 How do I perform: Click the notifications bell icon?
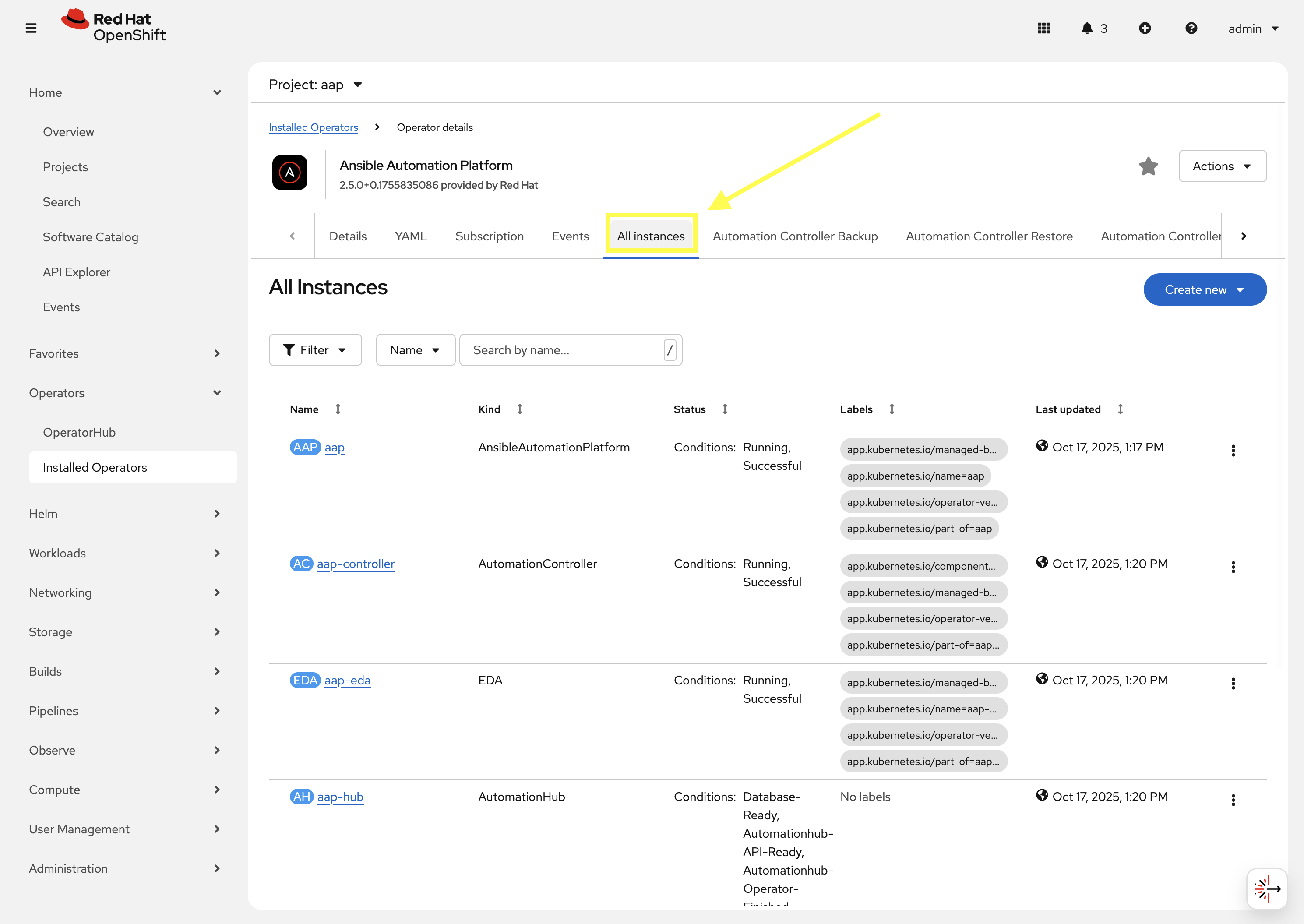pyautogui.click(x=1087, y=28)
